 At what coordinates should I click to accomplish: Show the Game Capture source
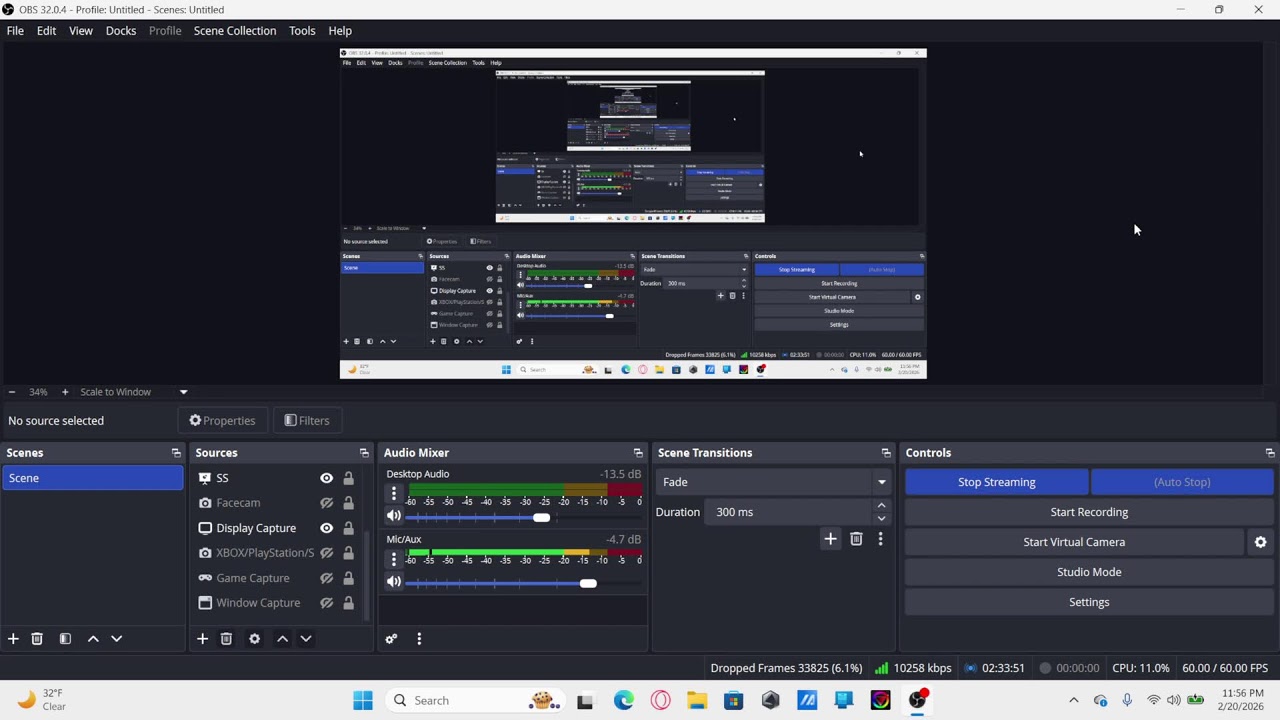pos(326,578)
